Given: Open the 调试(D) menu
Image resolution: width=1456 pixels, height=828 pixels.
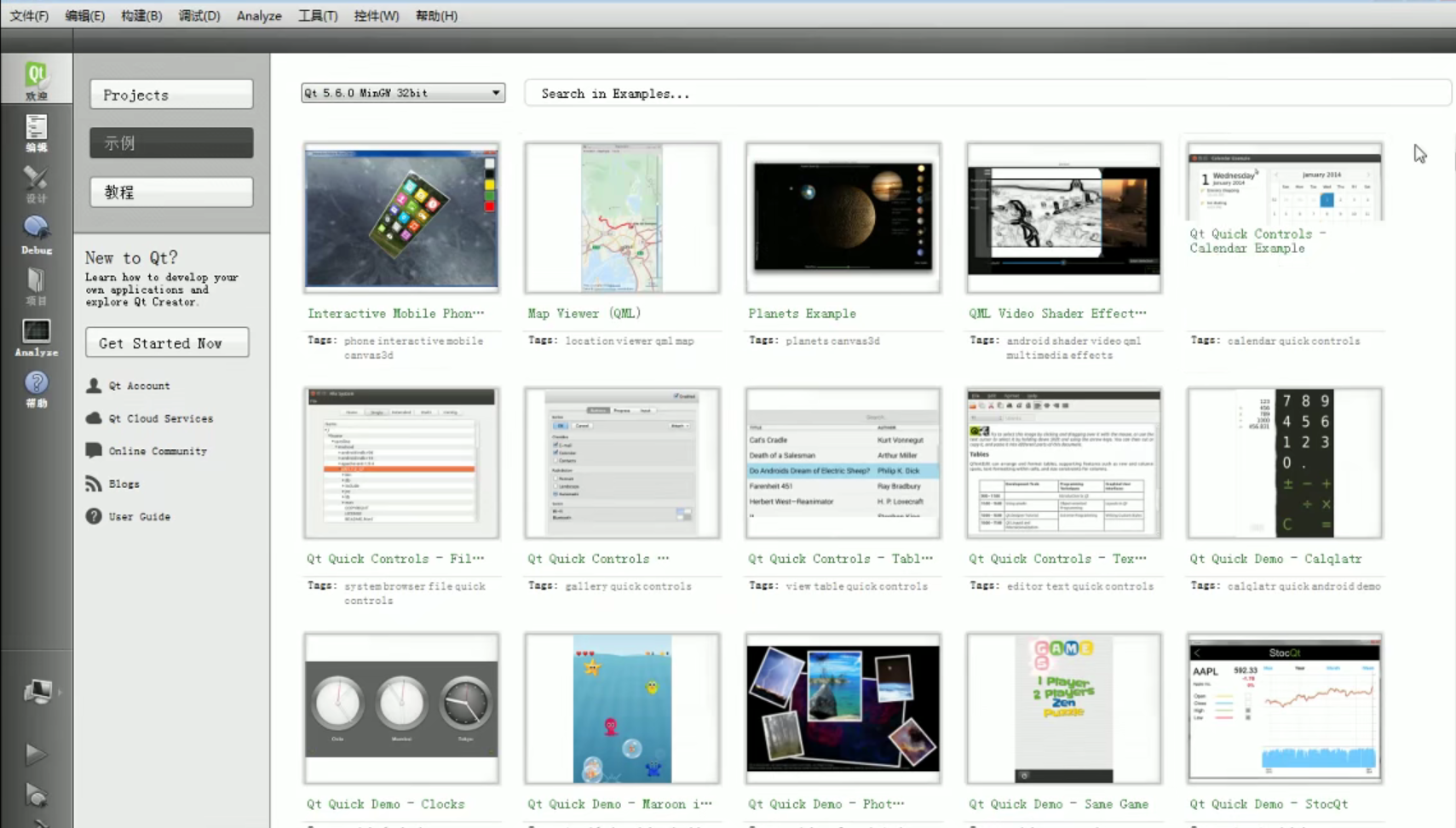Looking at the screenshot, I should pyautogui.click(x=199, y=15).
